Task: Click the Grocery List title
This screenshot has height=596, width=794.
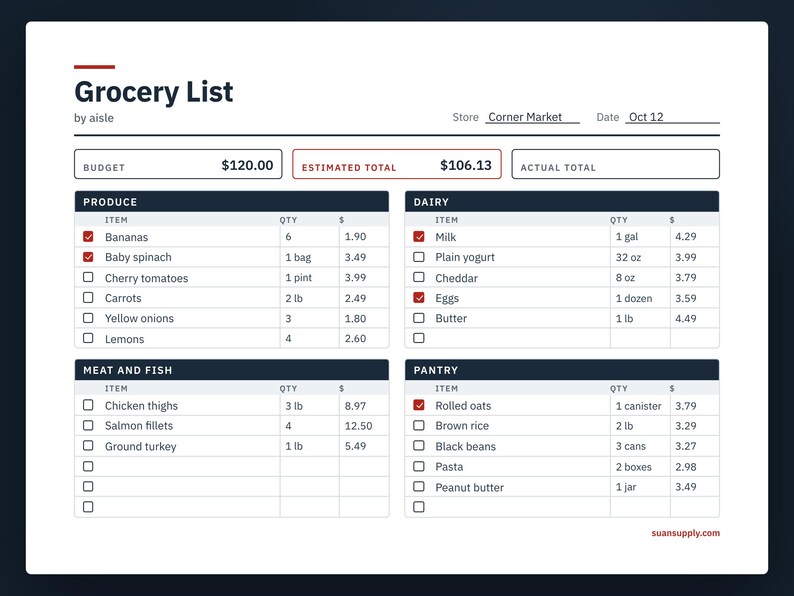Action: coord(153,92)
